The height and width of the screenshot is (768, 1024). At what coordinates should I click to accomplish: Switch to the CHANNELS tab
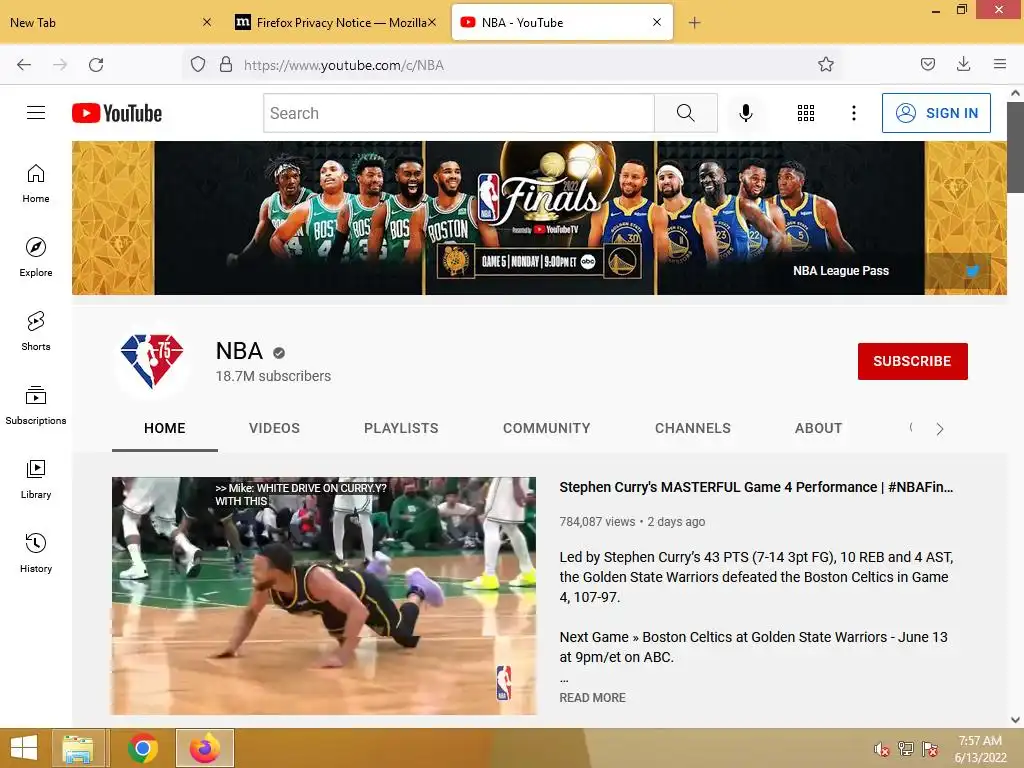(x=693, y=428)
